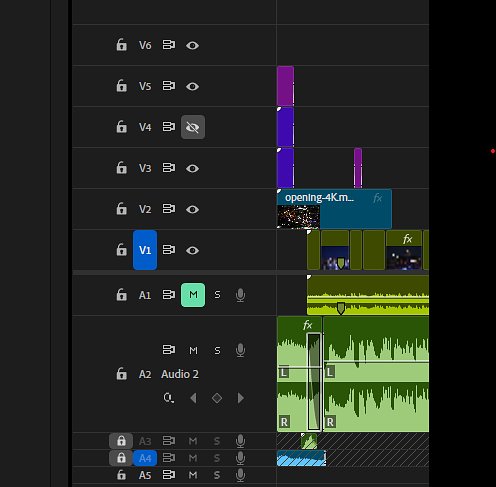The width and height of the screenshot is (496, 487).
Task: Toggle A4 track targeting button
Action: (x=145, y=458)
